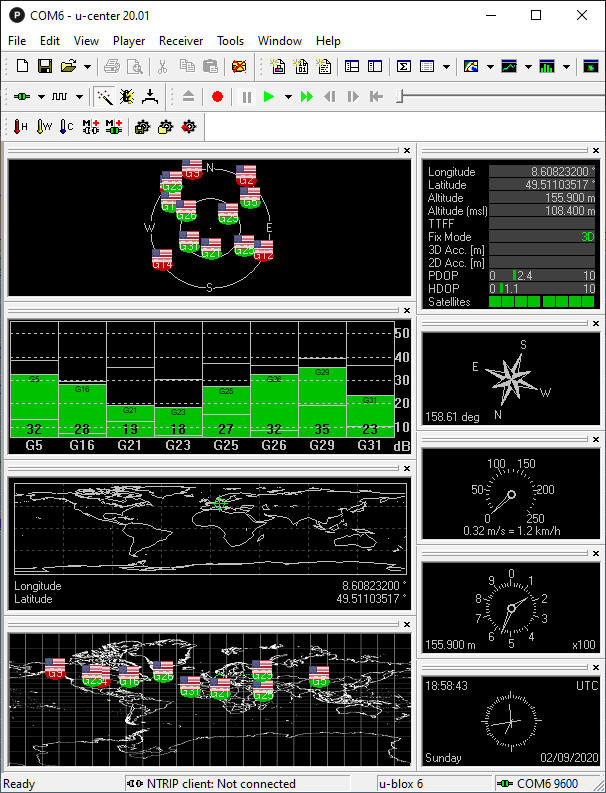
Task: Click the Eject log file icon
Action: click(x=189, y=97)
